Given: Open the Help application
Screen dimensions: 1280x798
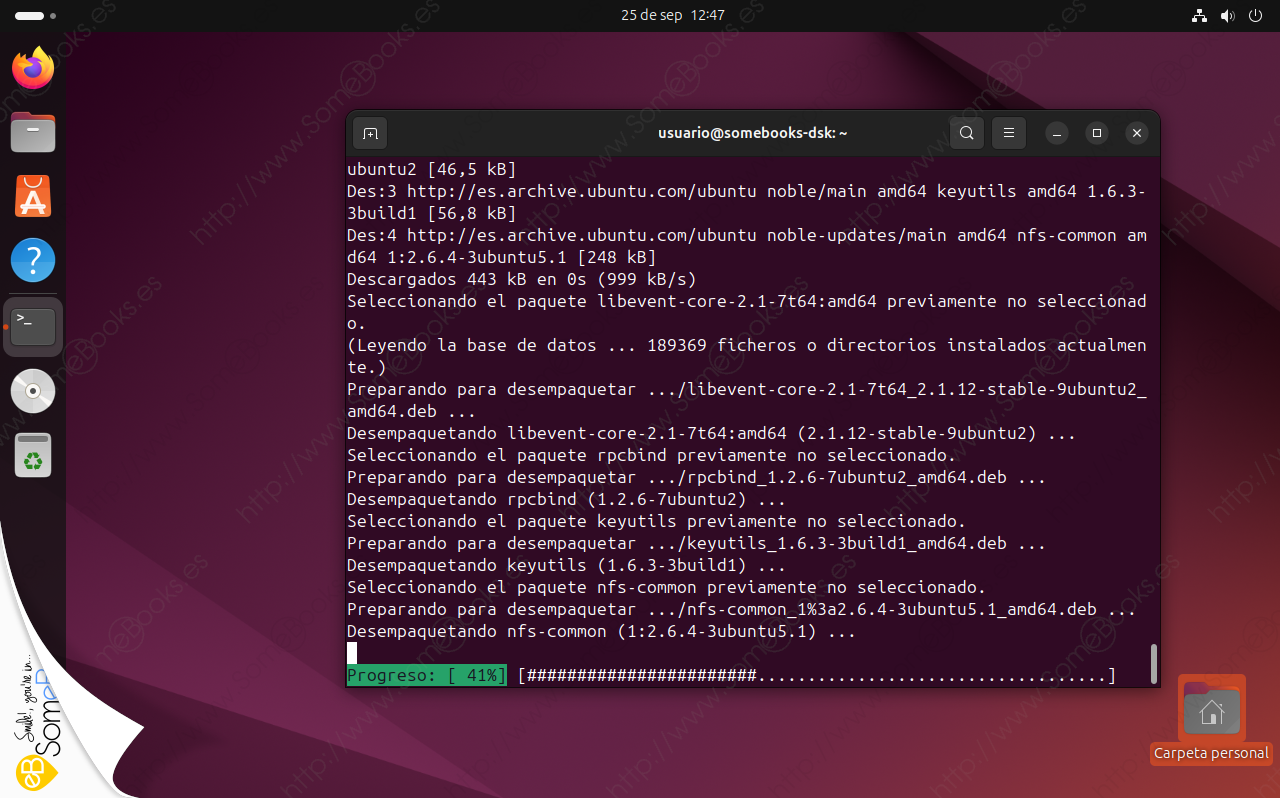Looking at the screenshot, I should click(33, 261).
